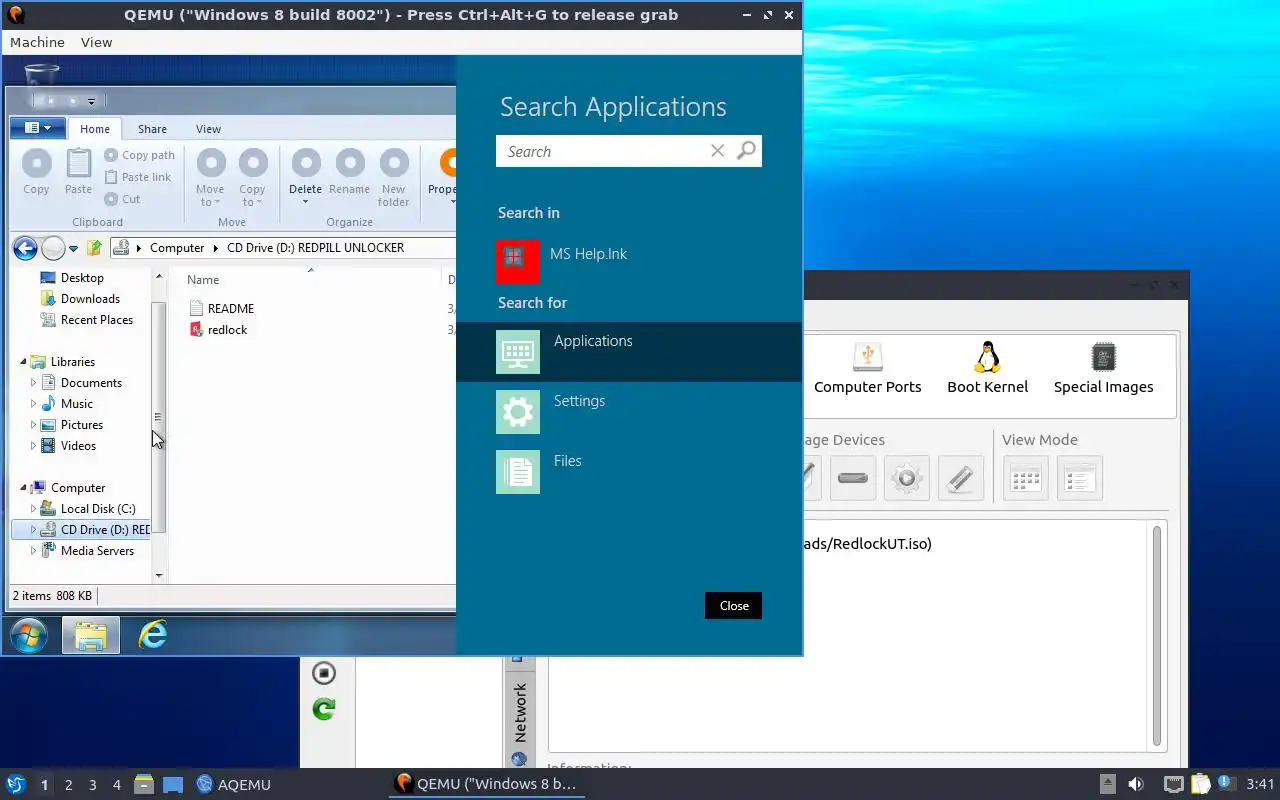
Task: Click the Name column header
Action: 203,280
